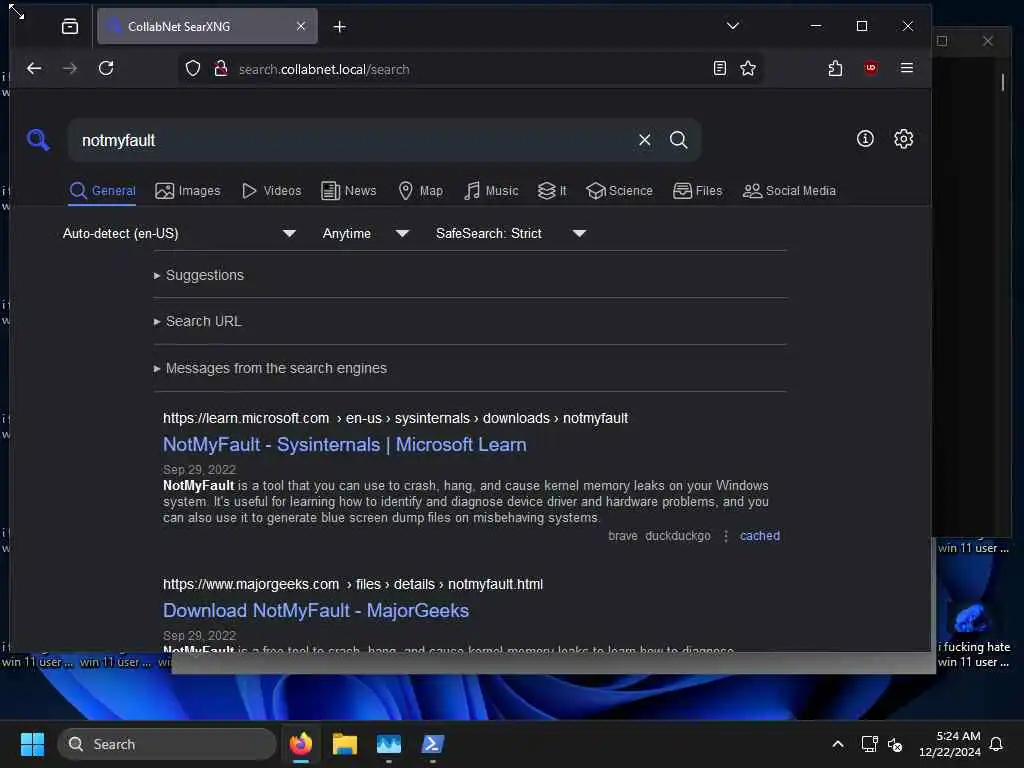Open the Windows Start menu
The image size is (1024, 768).
(x=32, y=744)
